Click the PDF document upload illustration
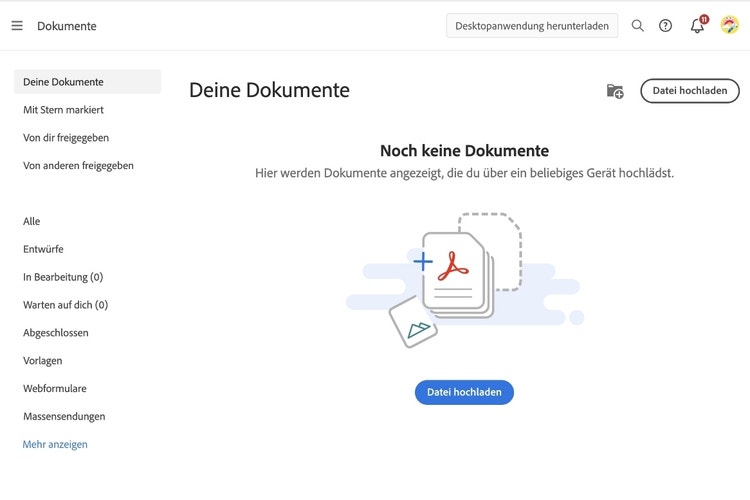The width and height of the screenshot is (750, 500). coord(464,280)
